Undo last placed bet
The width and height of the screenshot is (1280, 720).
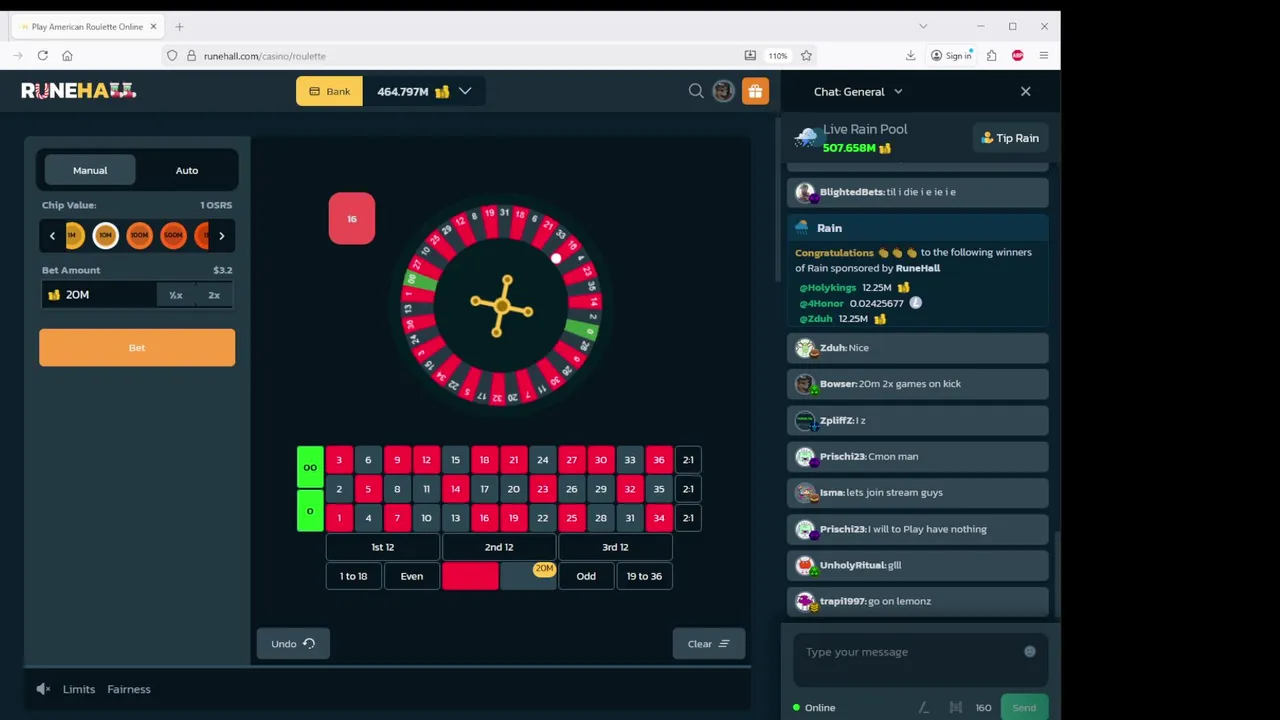(293, 644)
